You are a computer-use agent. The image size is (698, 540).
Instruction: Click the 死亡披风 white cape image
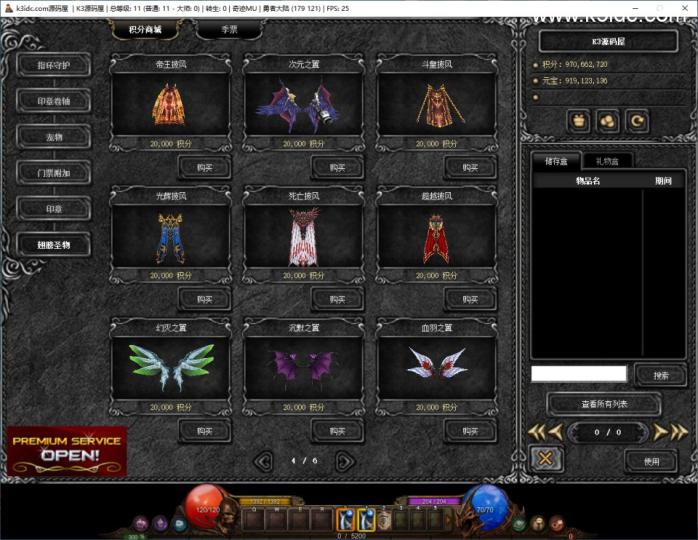click(304, 237)
